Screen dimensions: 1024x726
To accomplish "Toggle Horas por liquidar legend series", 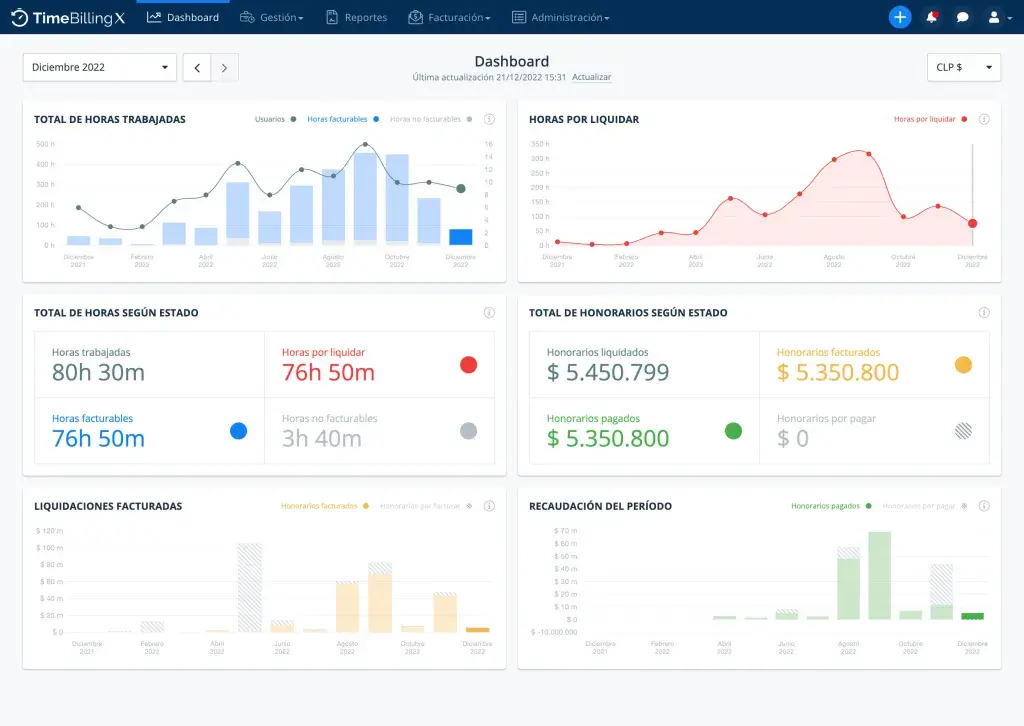I will (x=931, y=119).
